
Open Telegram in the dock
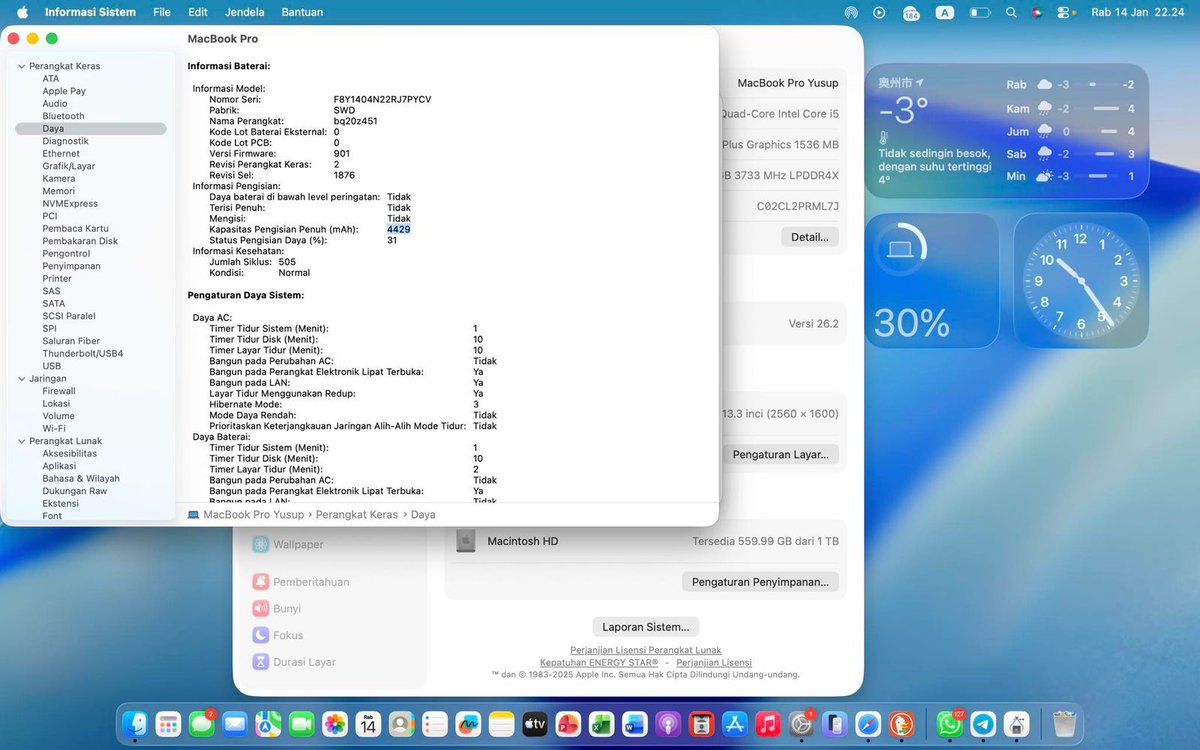tap(983, 724)
